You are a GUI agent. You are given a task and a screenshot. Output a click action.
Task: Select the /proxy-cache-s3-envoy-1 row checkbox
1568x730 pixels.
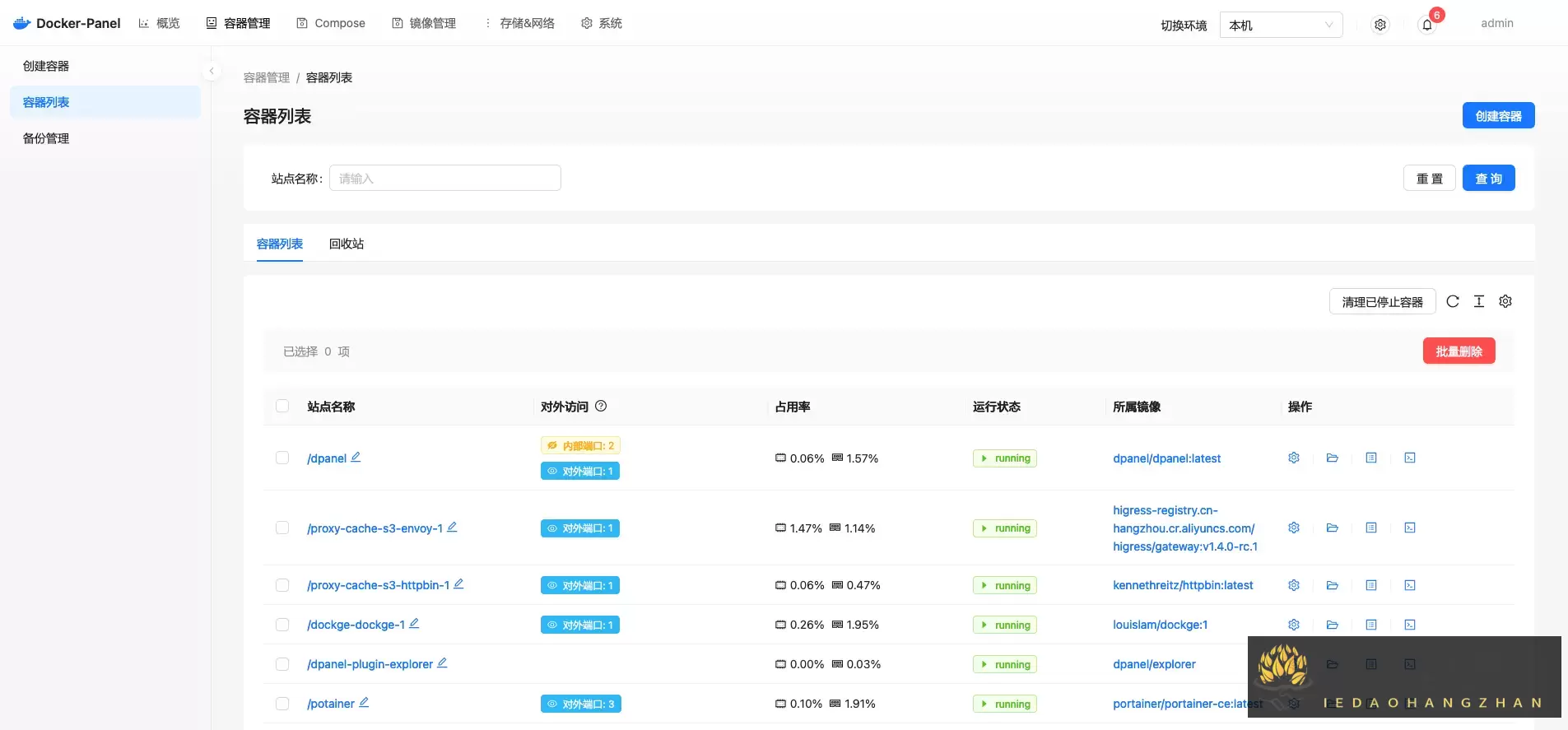point(282,528)
